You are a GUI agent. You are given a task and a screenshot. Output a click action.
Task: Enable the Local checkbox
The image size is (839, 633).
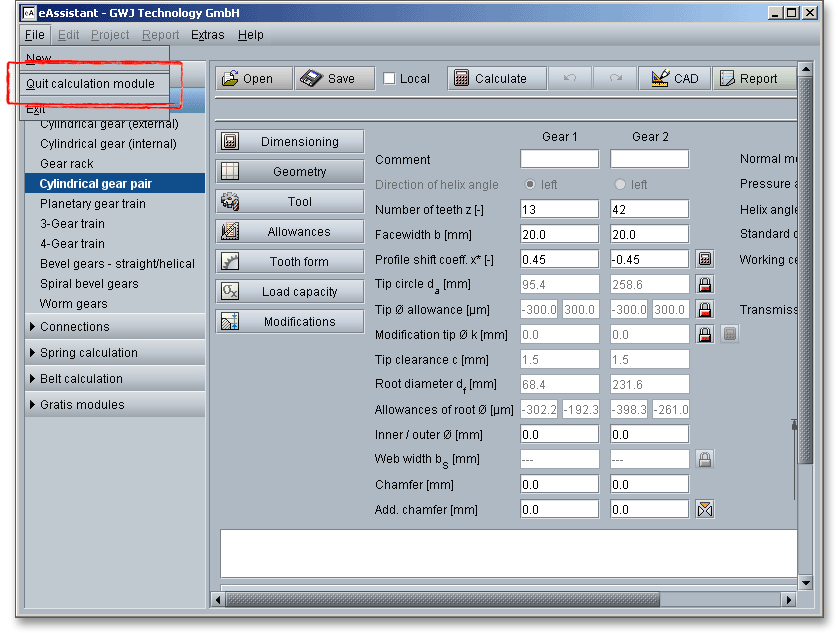tap(390, 79)
